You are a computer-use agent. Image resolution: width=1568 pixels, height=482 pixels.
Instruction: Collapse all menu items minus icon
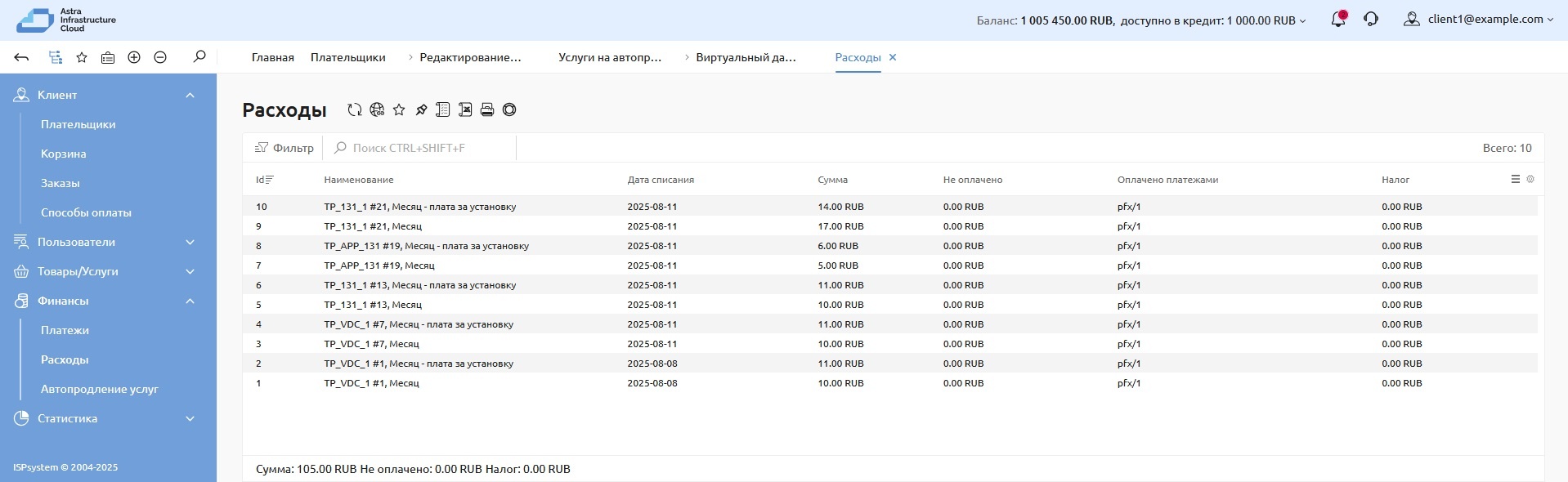pyautogui.click(x=160, y=57)
